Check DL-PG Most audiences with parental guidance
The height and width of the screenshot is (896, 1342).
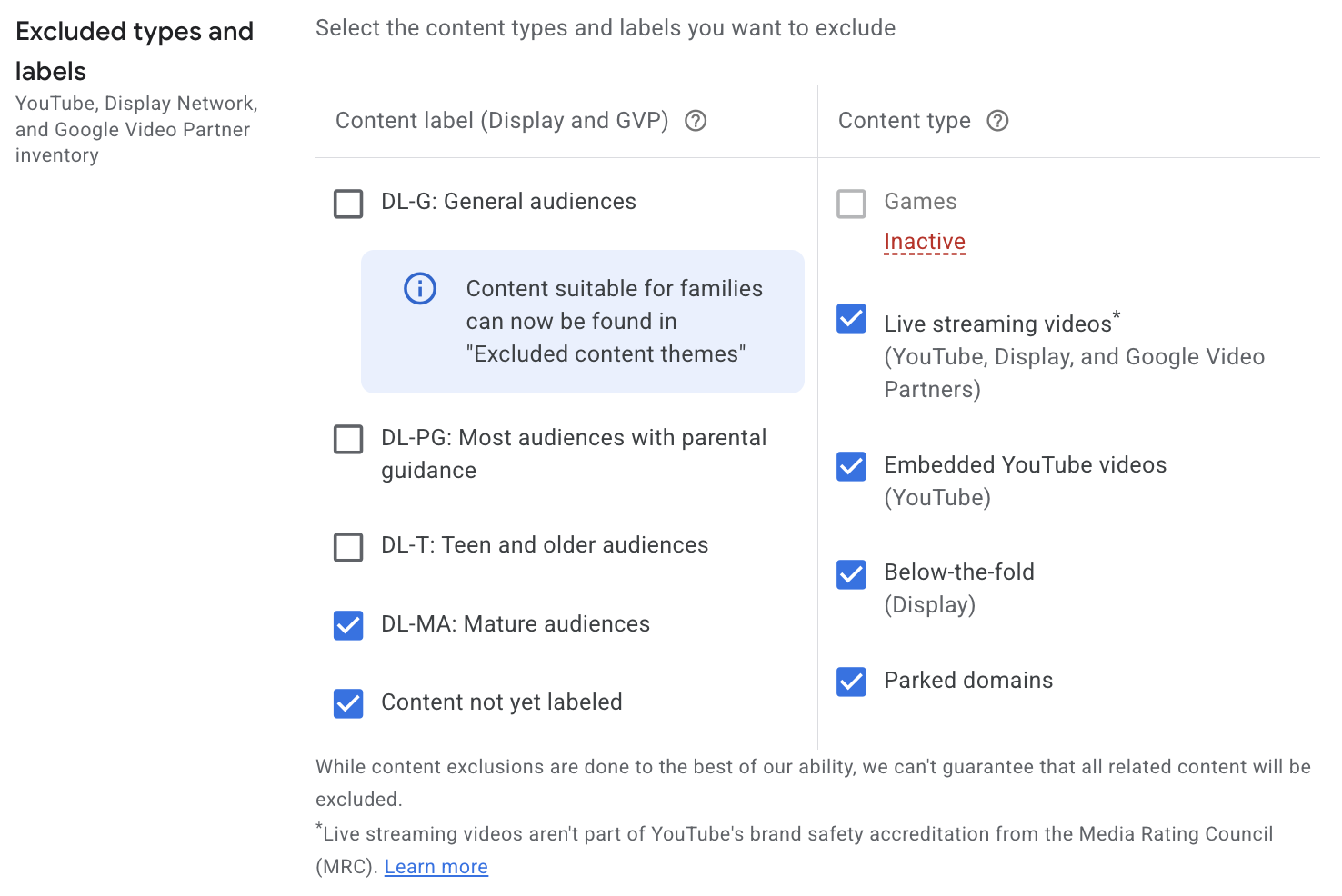[348, 439]
